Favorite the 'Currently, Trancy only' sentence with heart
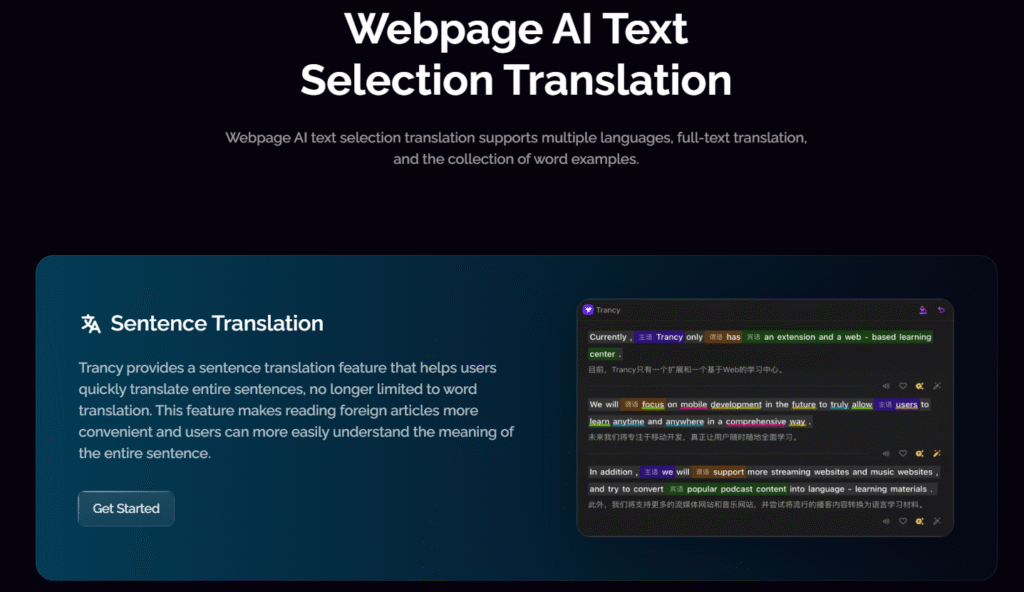This screenshot has width=1024, height=592. (903, 386)
